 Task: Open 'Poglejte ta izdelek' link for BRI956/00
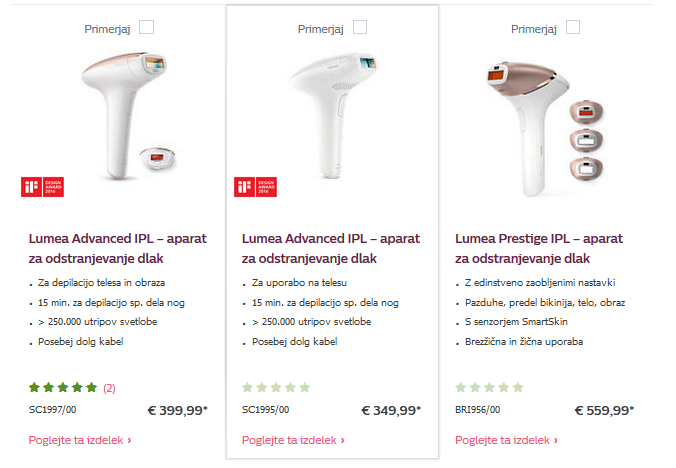(506, 440)
